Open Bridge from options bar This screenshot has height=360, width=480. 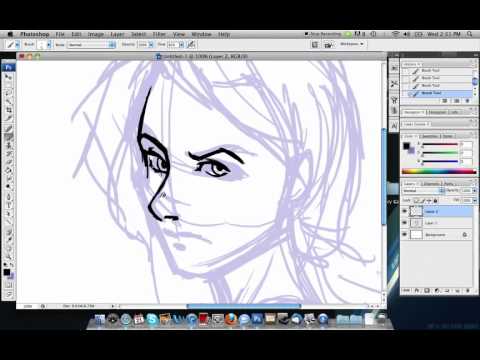coord(329,44)
